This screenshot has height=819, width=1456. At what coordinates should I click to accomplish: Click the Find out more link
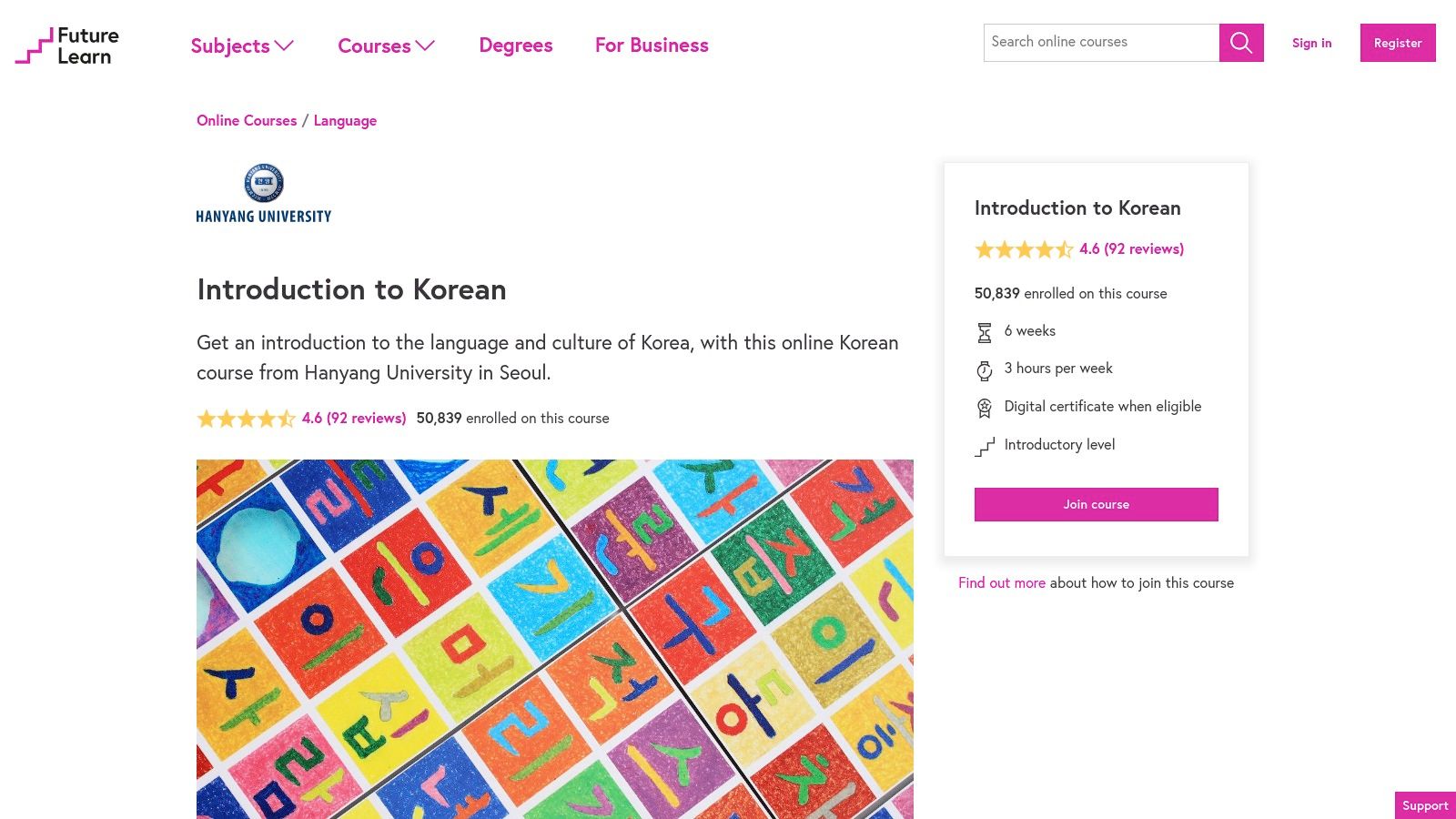(x=1002, y=582)
